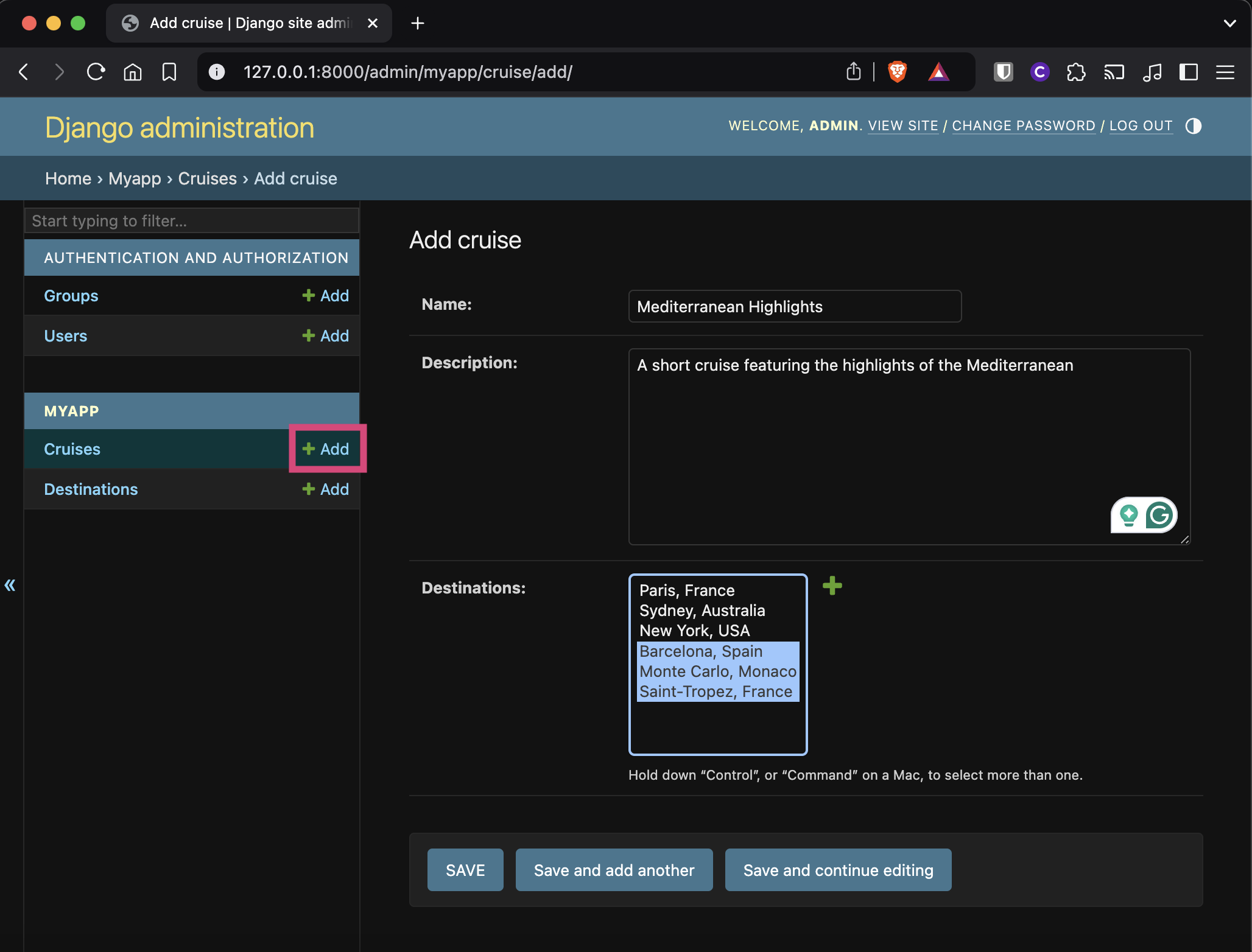Go to Cruises in breadcrumb
The height and width of the screenshot is (952, 1252).
(x=207, y=178)
